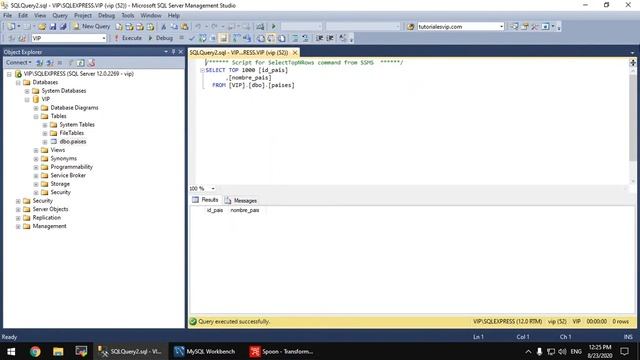Viewport: 640px width, 360px height.
Task: Switch to the Results tab
Action: pyautogui.click(x=206, y=200)
